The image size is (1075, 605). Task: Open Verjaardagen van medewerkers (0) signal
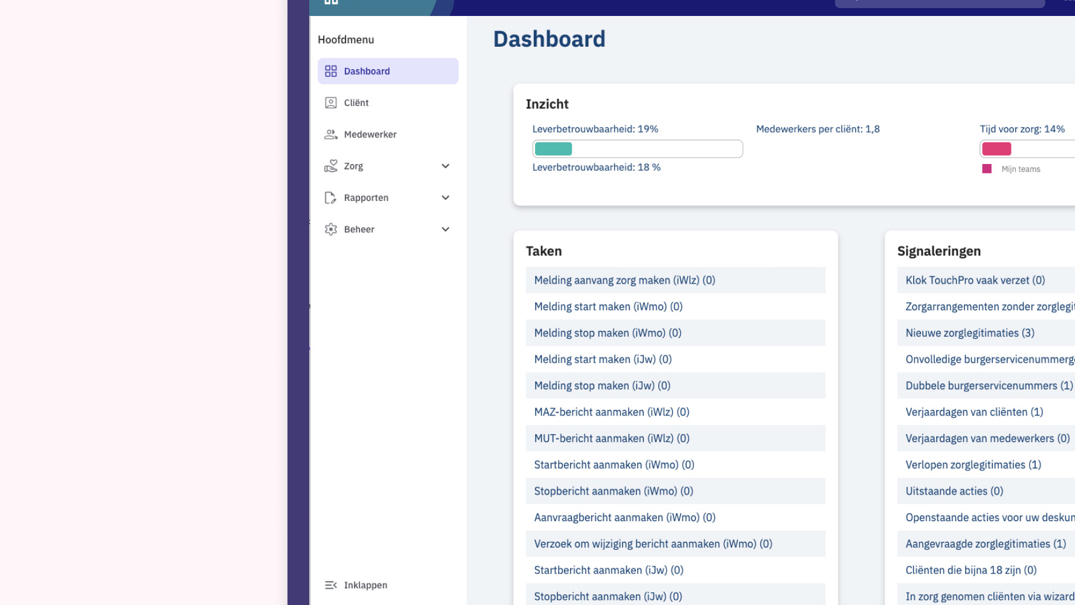986,438
